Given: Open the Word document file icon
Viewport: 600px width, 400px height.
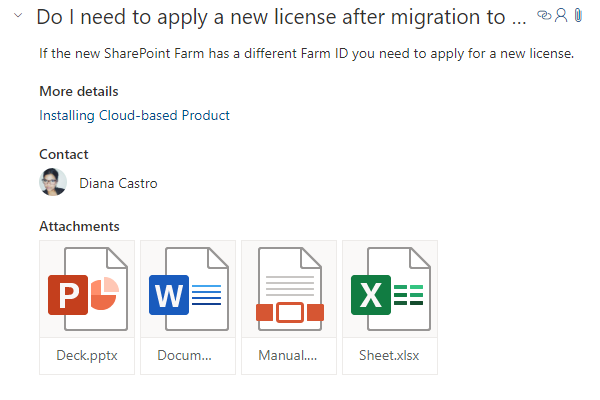Looking at the screenshot, I should (x=188, y=289).
